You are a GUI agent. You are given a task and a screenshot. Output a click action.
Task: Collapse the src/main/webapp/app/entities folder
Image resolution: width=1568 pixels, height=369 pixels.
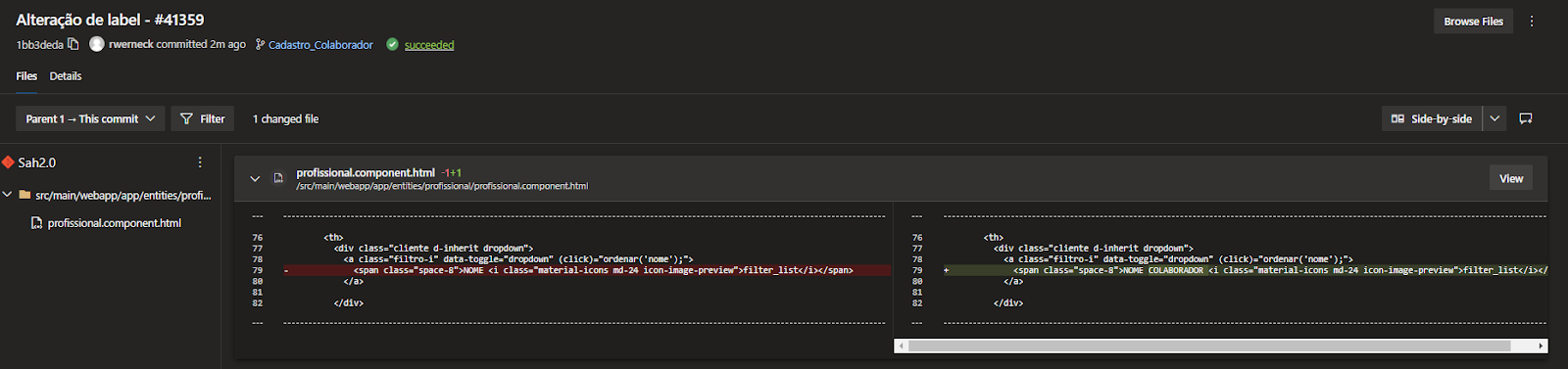(8, 195)
